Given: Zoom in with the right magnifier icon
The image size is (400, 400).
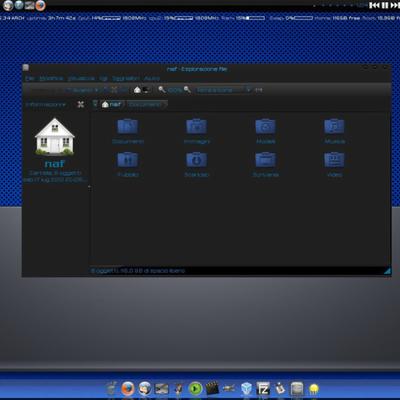Looking at the screenshot, I should pyautogui.click(x=187, y=89).
